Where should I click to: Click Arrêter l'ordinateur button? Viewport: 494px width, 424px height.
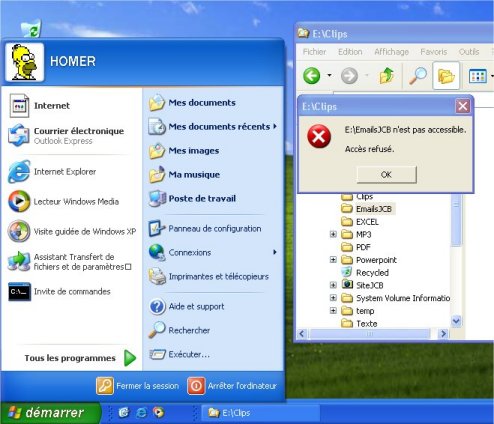(x=232, y=386)
